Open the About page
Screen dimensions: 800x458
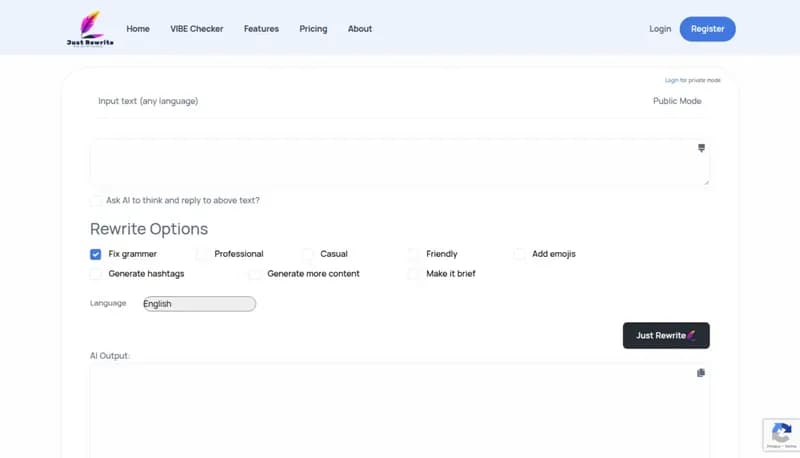tap(360, 29)
